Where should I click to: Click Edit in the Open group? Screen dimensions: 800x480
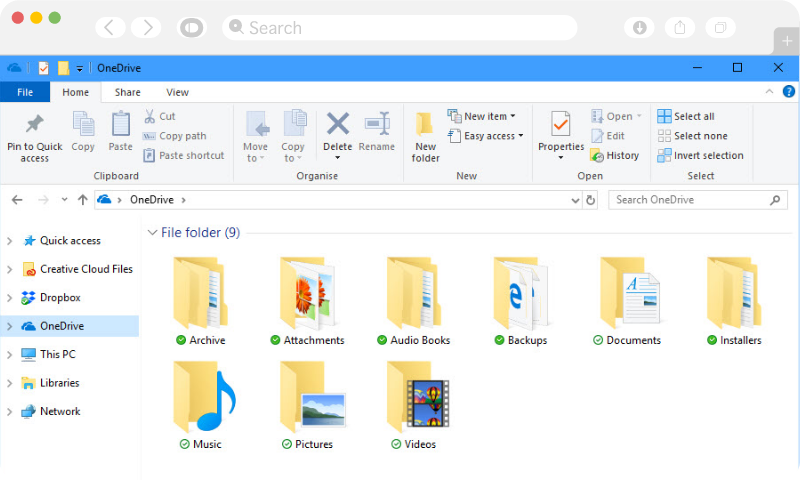point(608,136)
